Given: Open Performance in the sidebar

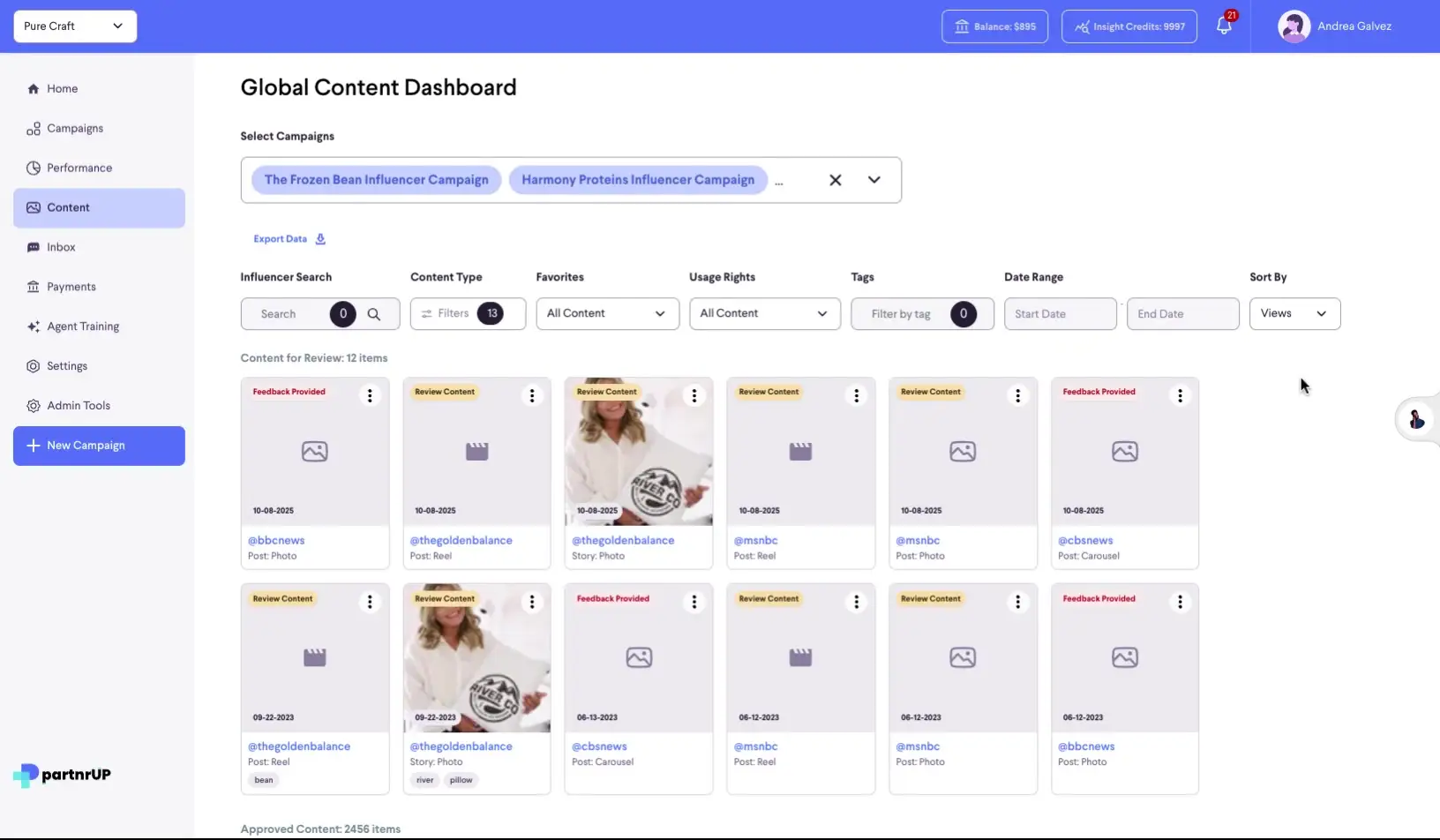Looking at the screenshot, I should pyautogui.click(x=99, y=168).
